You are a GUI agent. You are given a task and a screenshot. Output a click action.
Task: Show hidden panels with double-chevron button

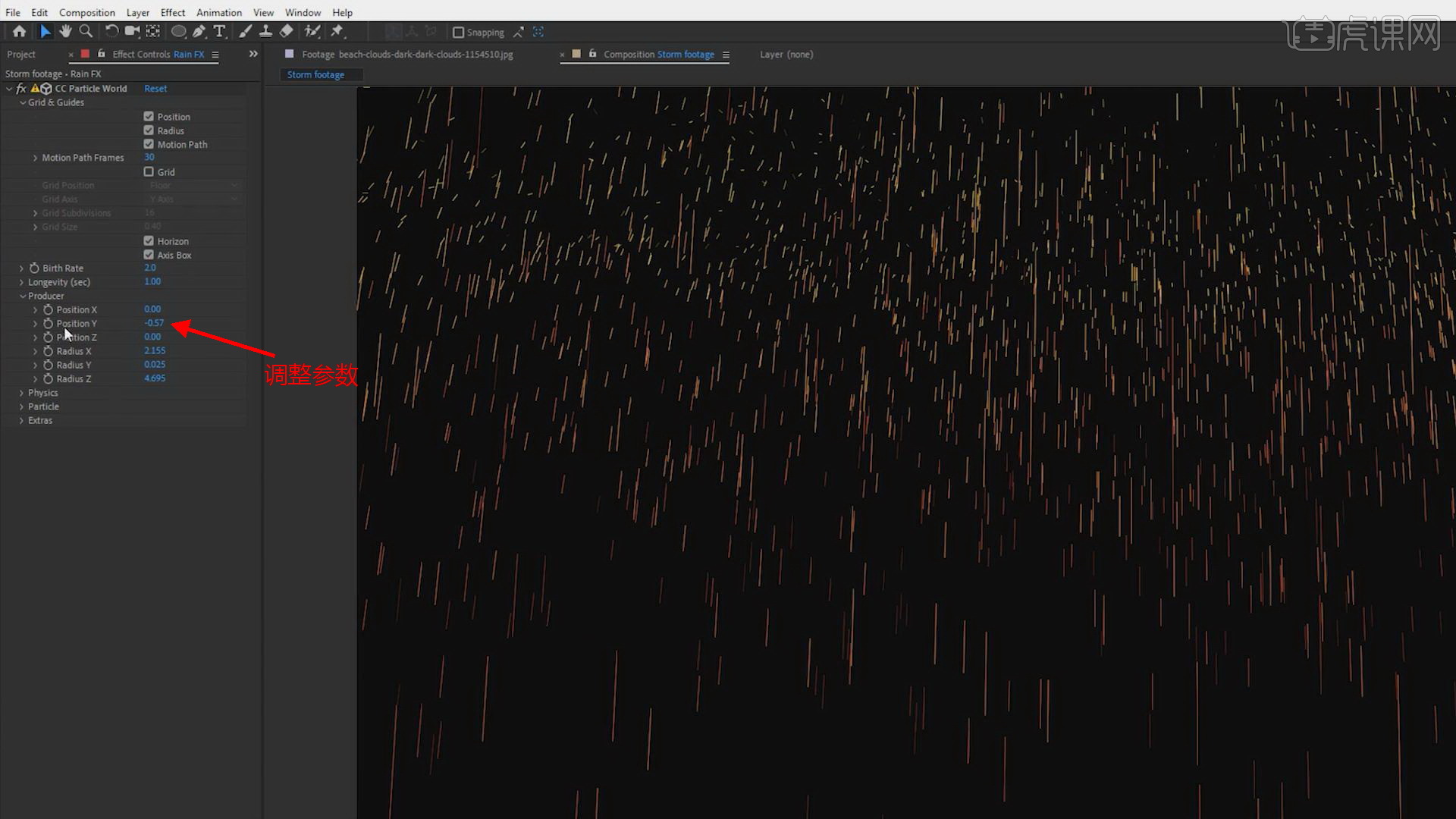(253, 54)
